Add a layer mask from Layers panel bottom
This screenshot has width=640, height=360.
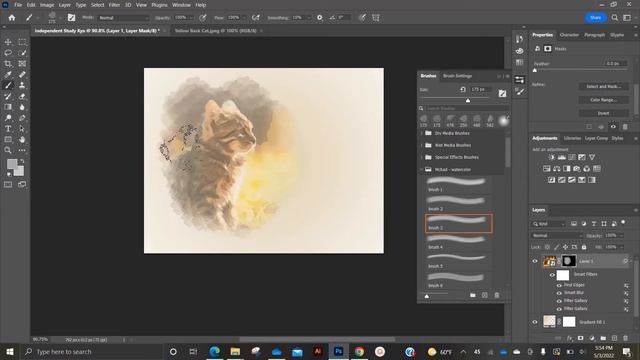[580, 338]
